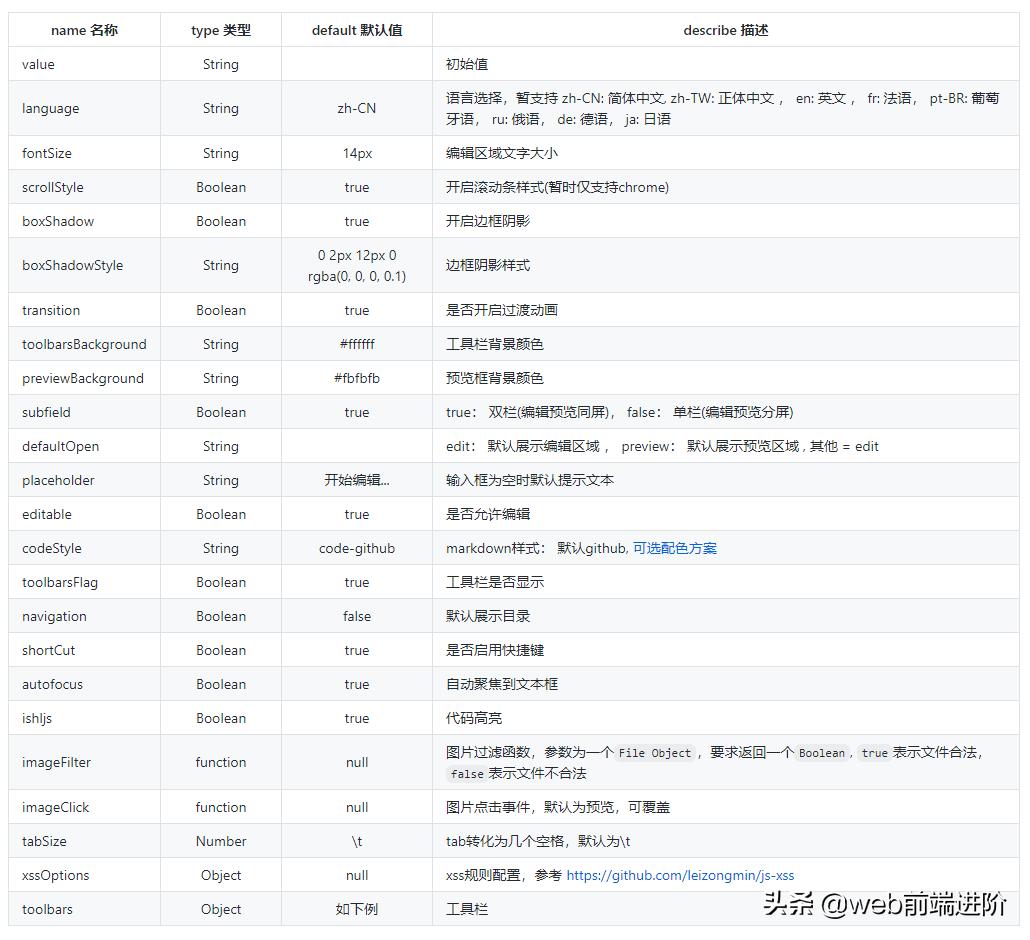This screenshot has width=1030, height=940.
Task: Click the 'code-github' default value cell
Action: click(356, 548)
